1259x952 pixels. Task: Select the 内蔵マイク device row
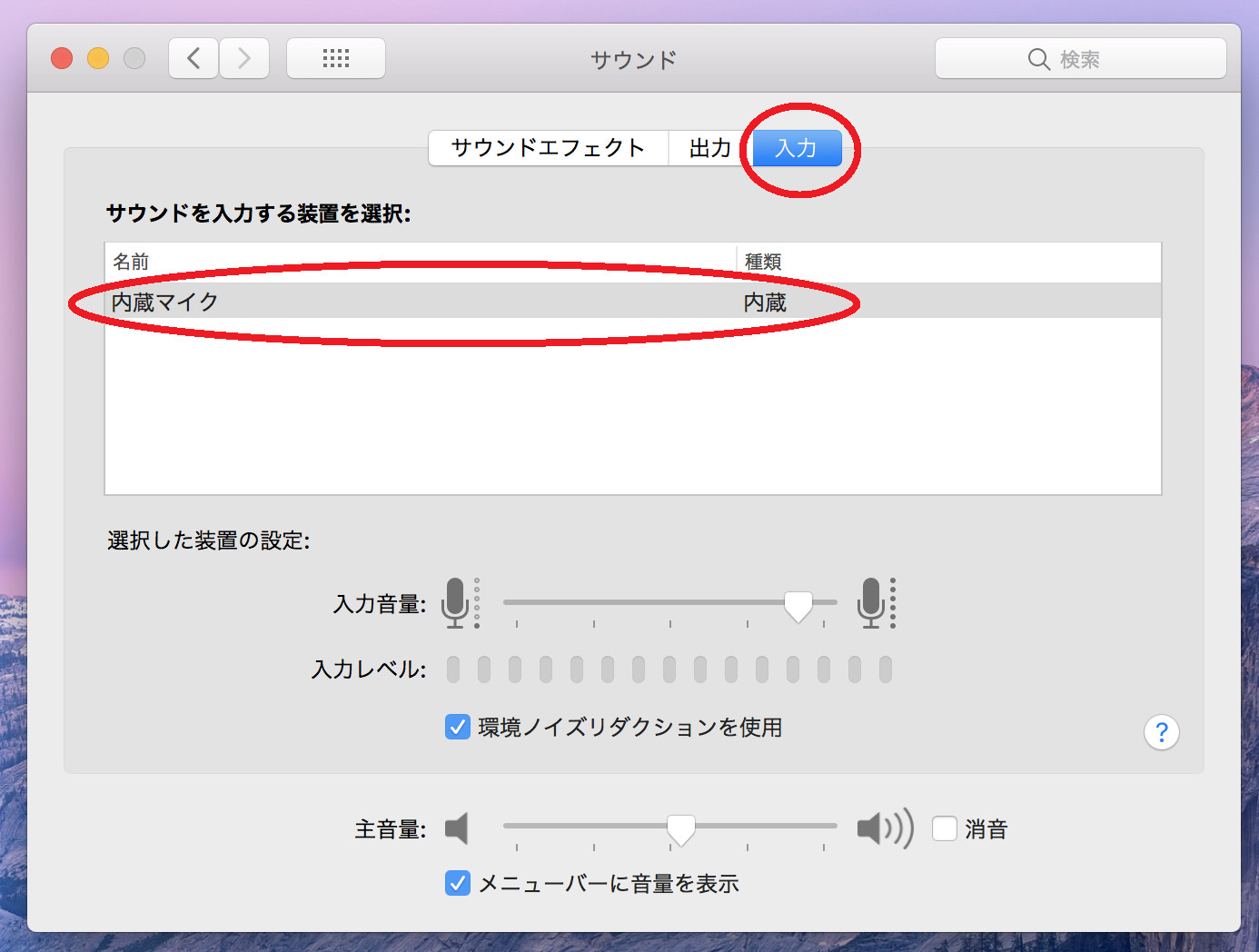pyautogui.click(x=633, y=302)
